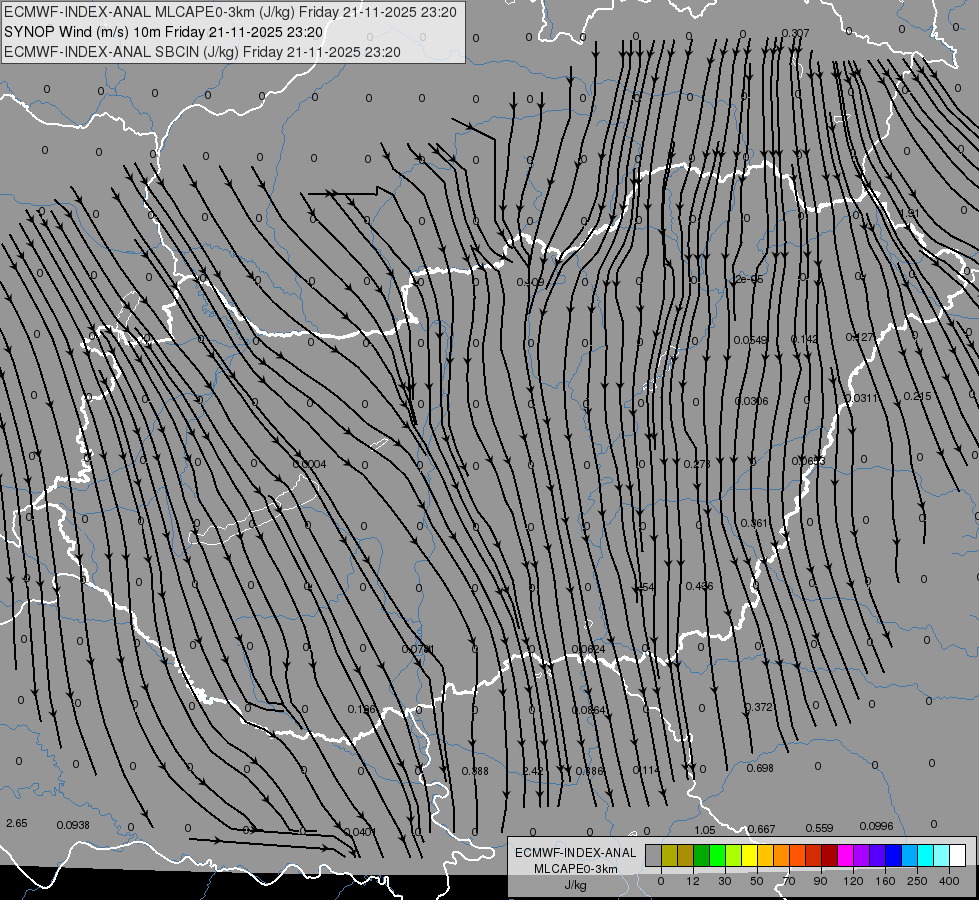Select the 0.142 map value
This screenshot has width=979, height=900.
pyautogui.click(x=804, y=339)
